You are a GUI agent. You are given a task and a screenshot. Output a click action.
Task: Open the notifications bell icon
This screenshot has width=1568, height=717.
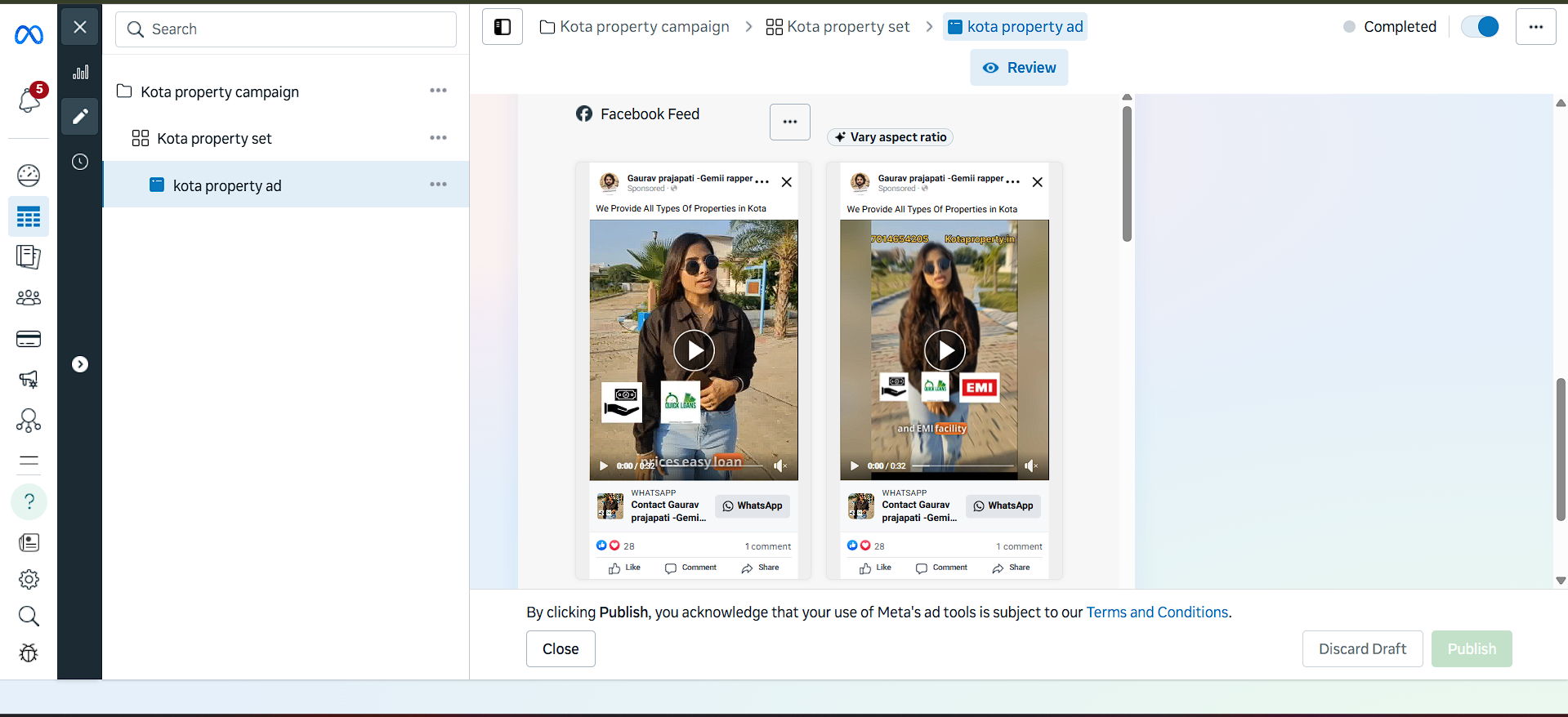click(x=29, y=100)
